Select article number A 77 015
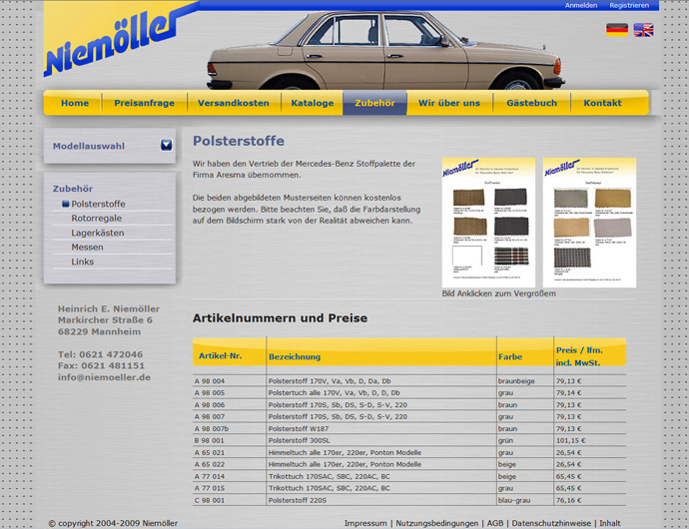Screen dimensions: 689x529 [x=210, y=488]
